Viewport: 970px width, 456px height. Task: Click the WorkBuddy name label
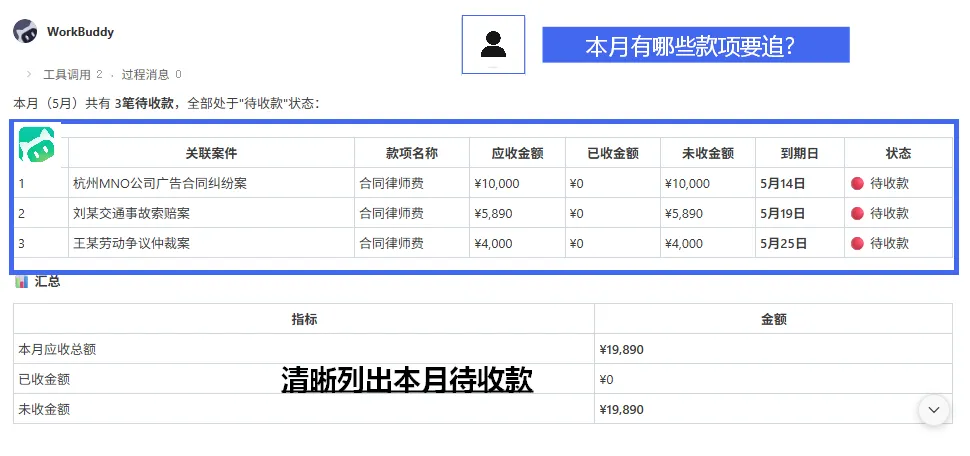coord(80,32)
